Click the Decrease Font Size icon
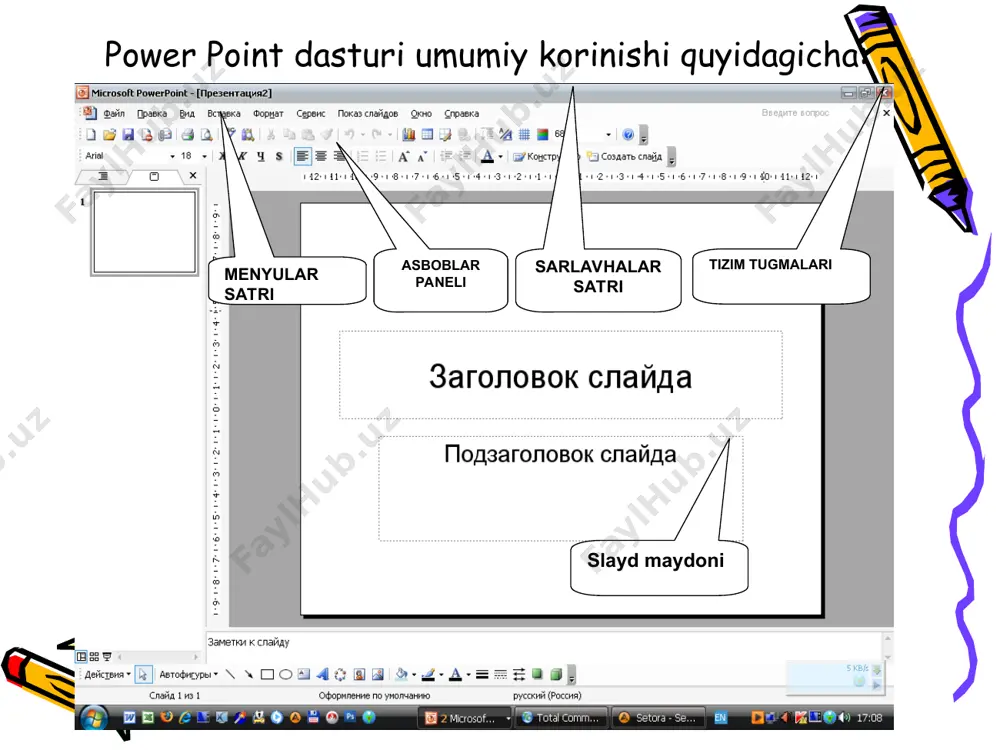 422,156
